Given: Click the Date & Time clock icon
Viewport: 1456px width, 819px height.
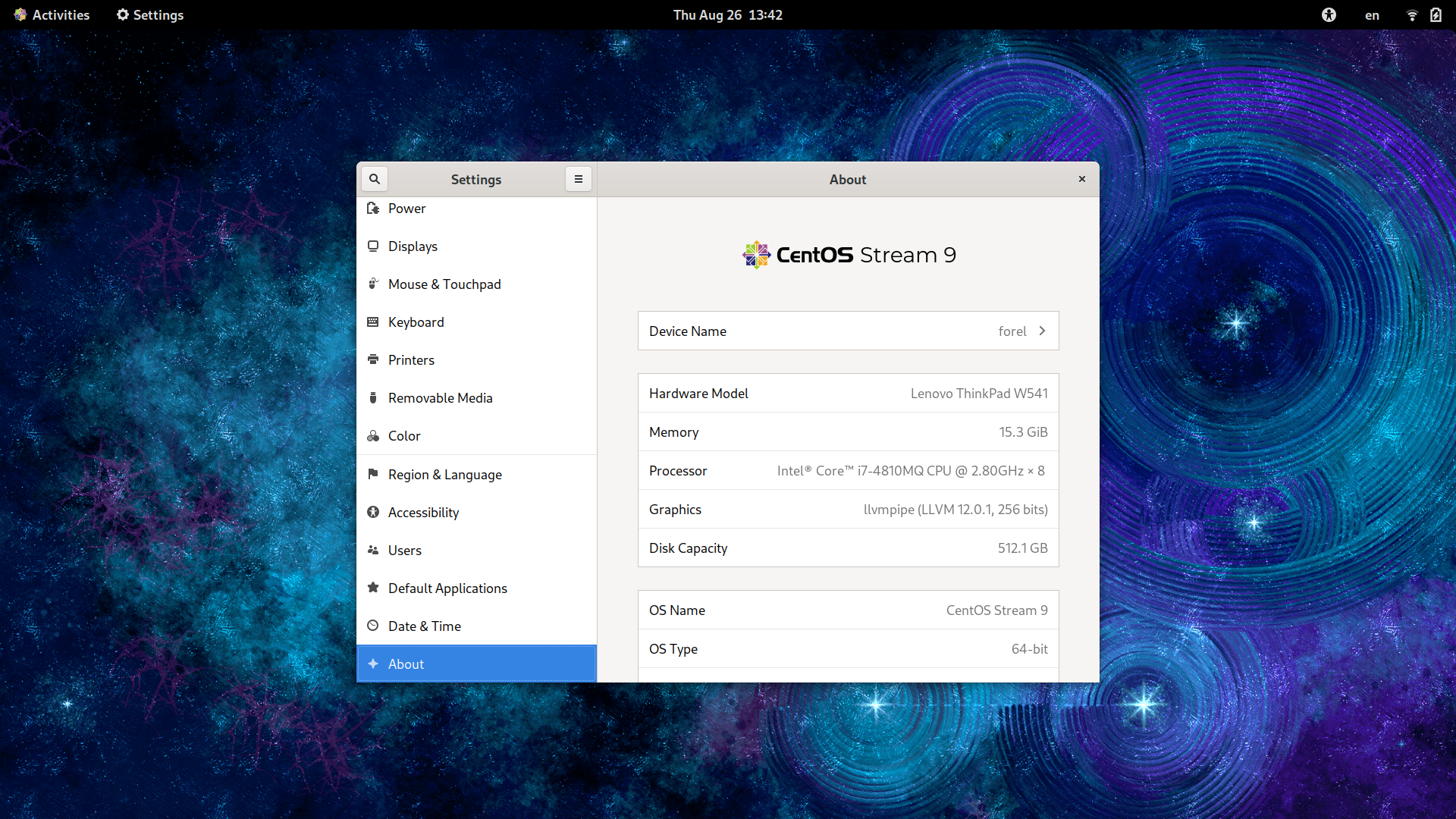Looking at the screenshot, I should [x=373, y=626].
